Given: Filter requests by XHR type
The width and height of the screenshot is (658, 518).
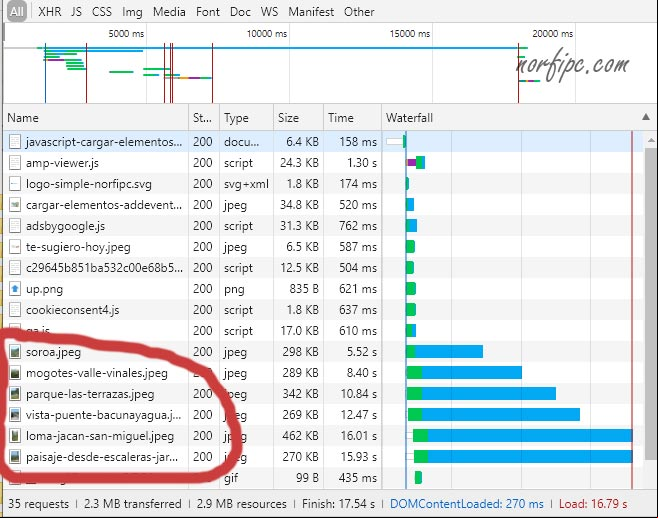Looking at the screenshot, I should (x=50, y=12).
